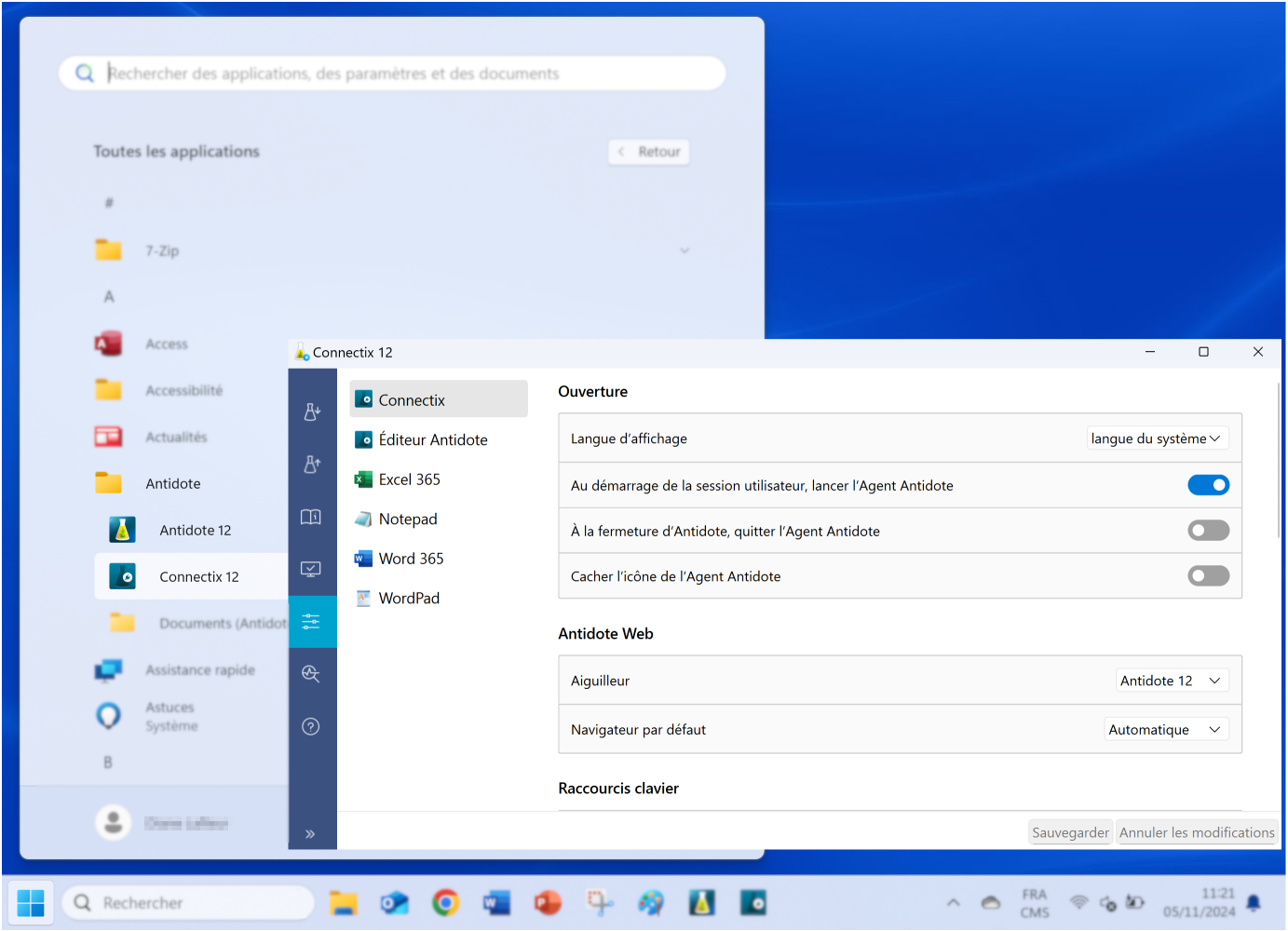The image size is (1288, 931).
Task: Click the monitor with checkmark sidebar icon
Action: (x=312, y=569)
